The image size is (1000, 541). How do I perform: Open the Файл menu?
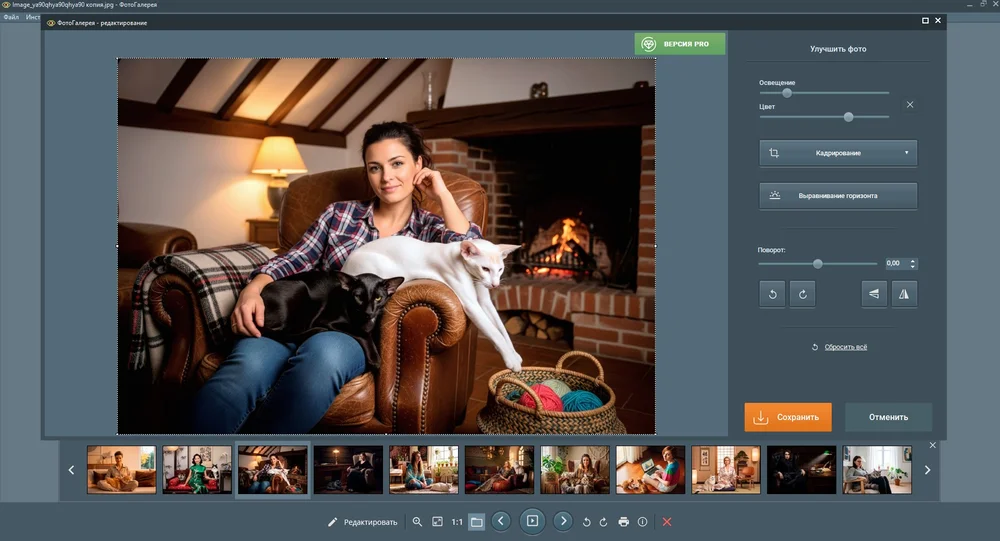(11, 18)
